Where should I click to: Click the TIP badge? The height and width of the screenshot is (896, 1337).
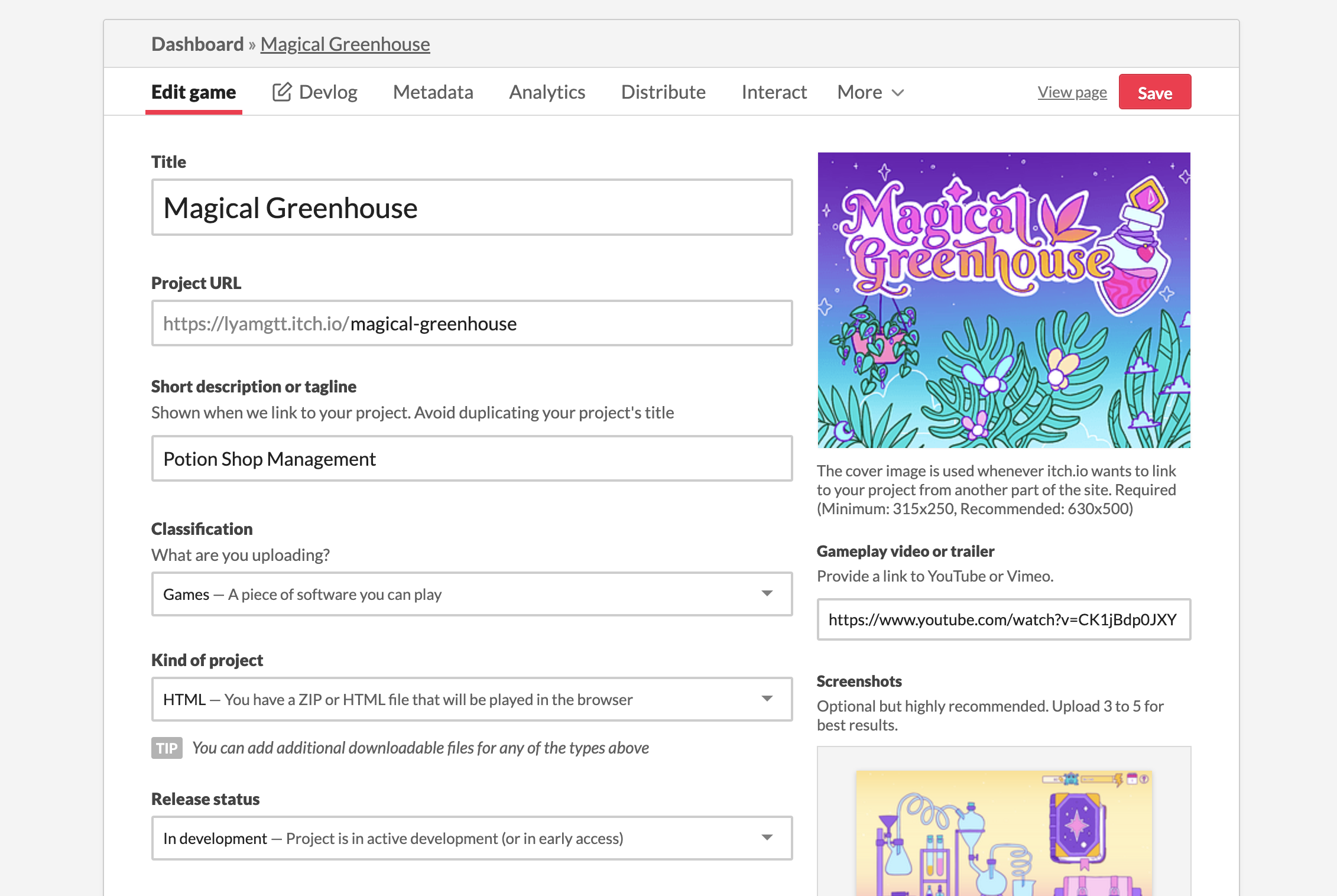pos(167,748)
